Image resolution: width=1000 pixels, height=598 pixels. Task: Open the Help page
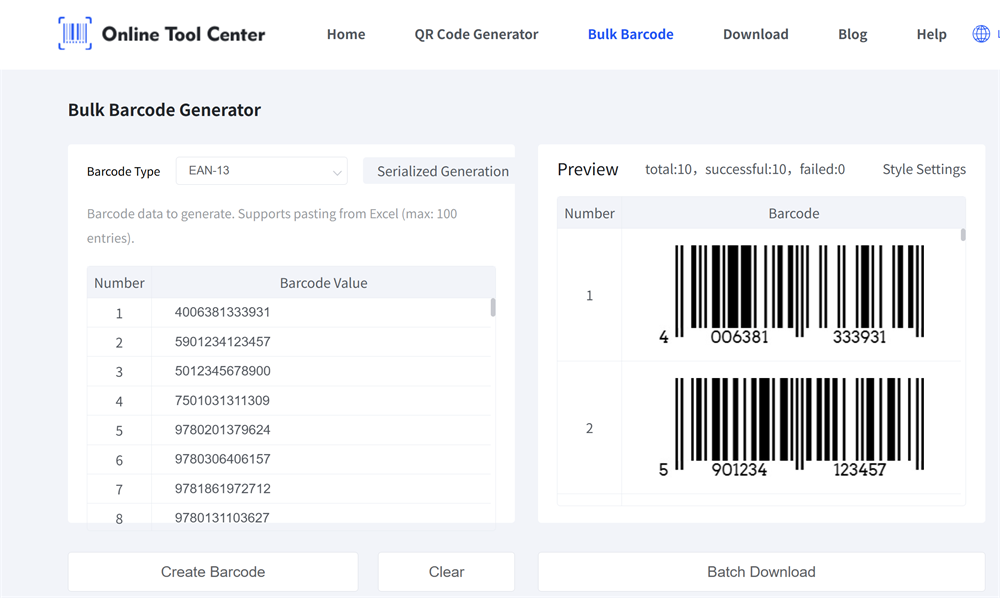point(931,33)
